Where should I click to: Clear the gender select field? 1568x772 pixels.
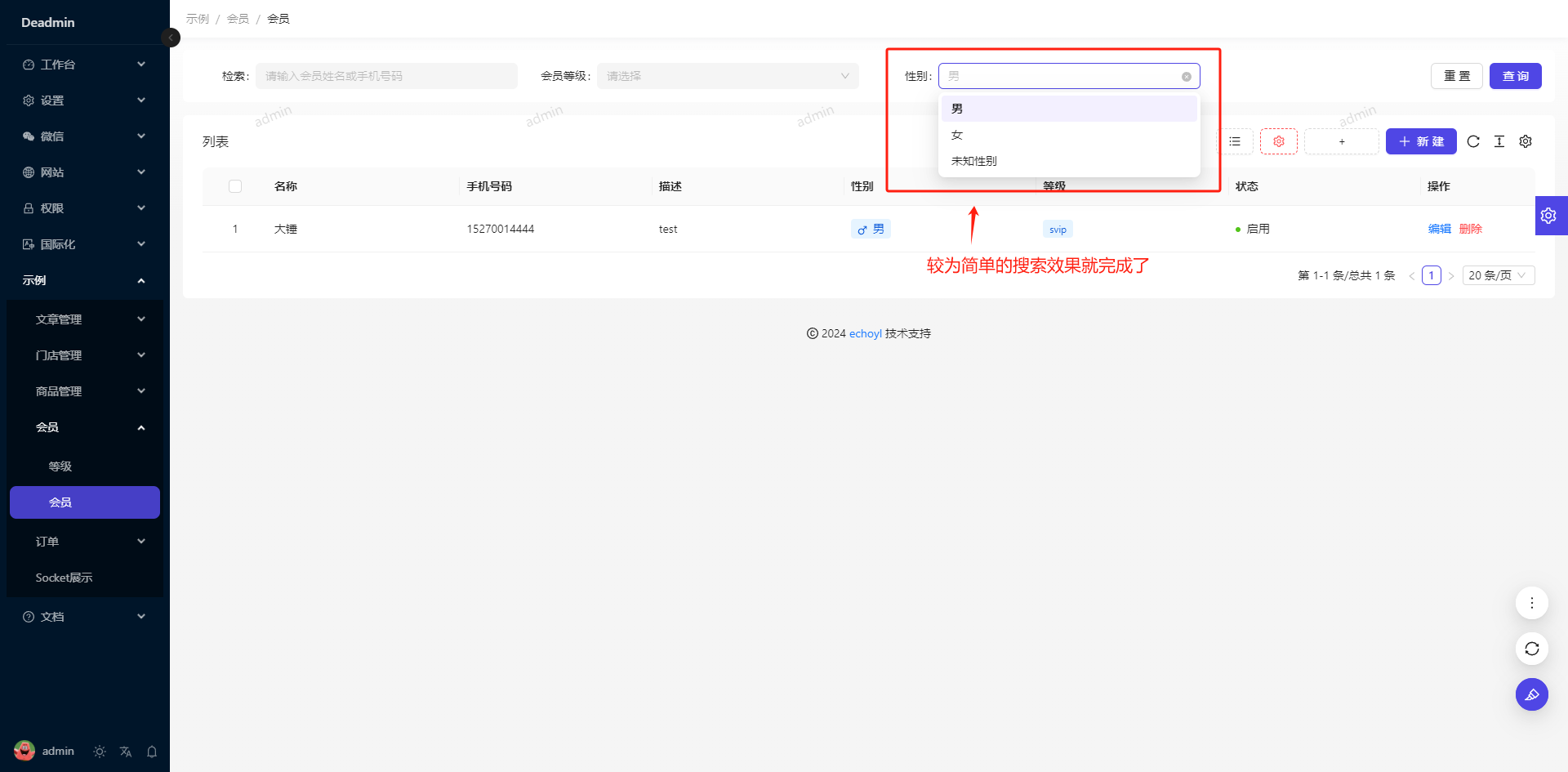coord(1187,77)
